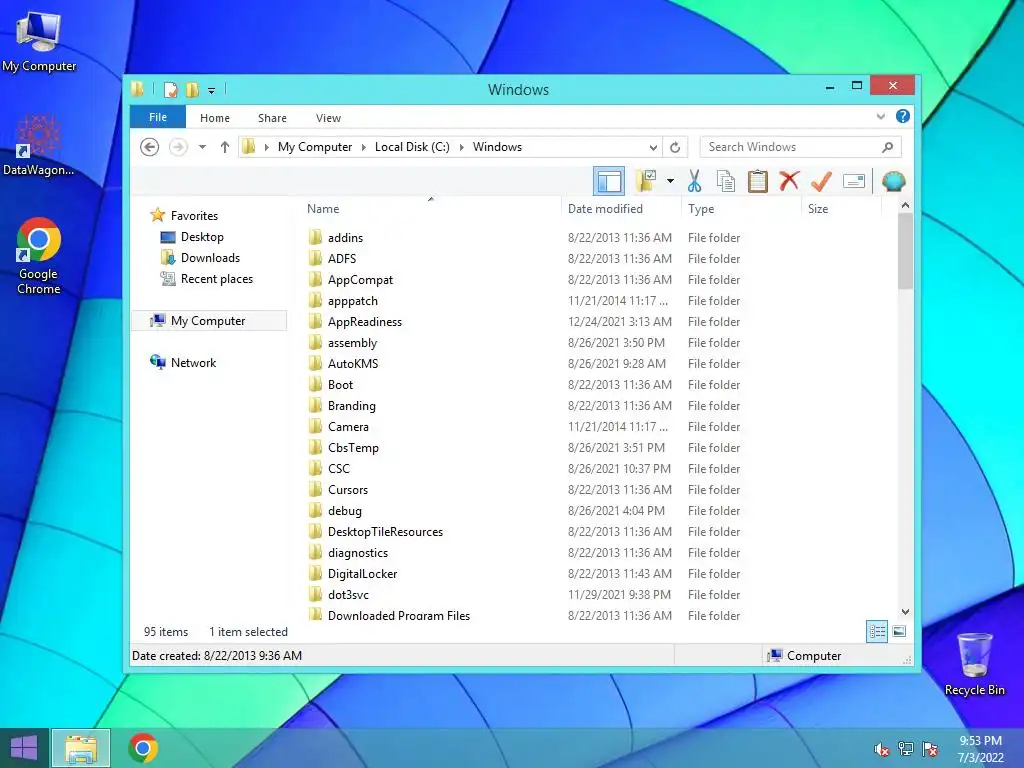
Task: Go up one folder level
Action: pos(225,147)
